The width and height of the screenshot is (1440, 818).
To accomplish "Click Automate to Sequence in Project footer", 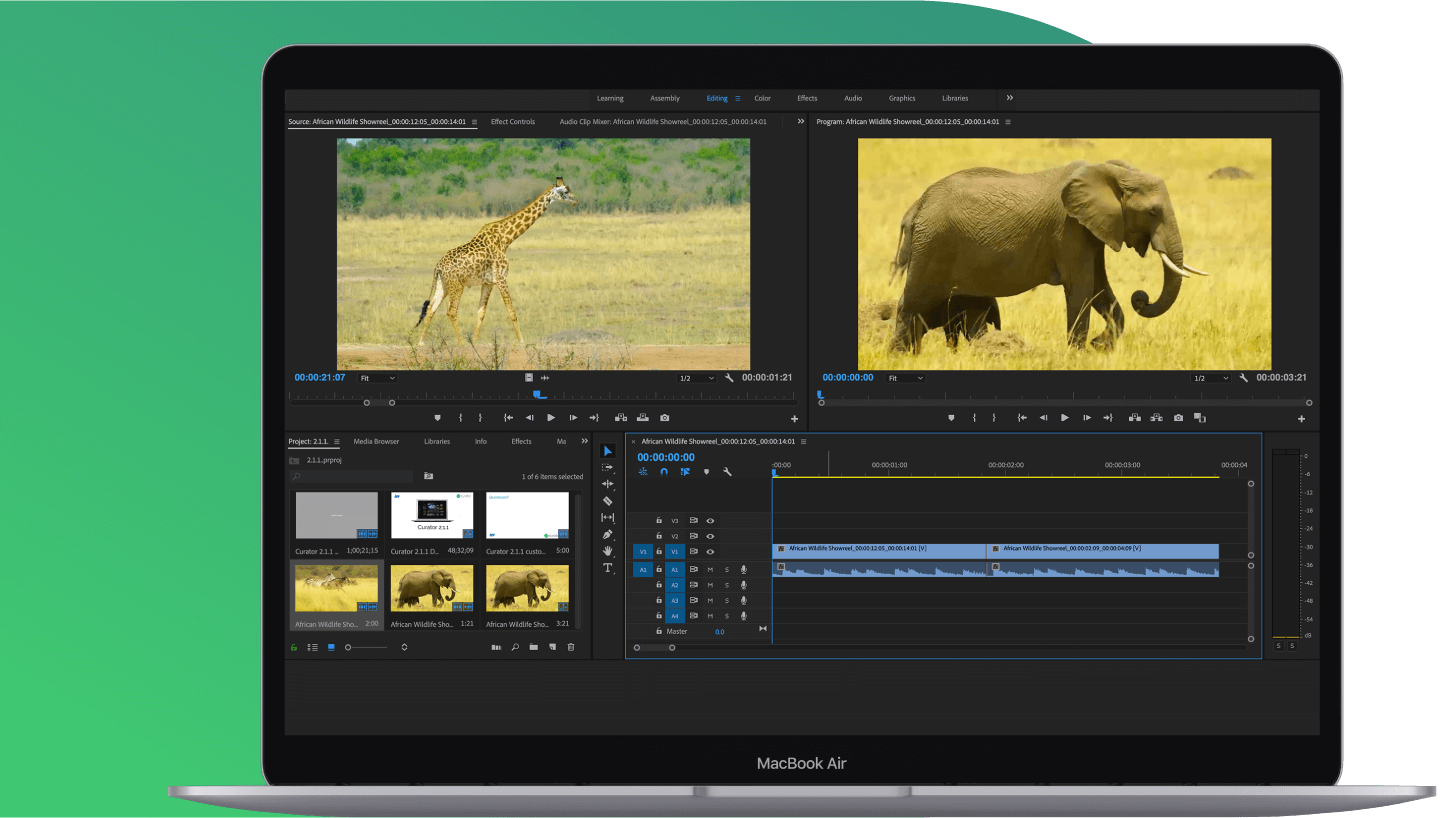I will point(496,647).
